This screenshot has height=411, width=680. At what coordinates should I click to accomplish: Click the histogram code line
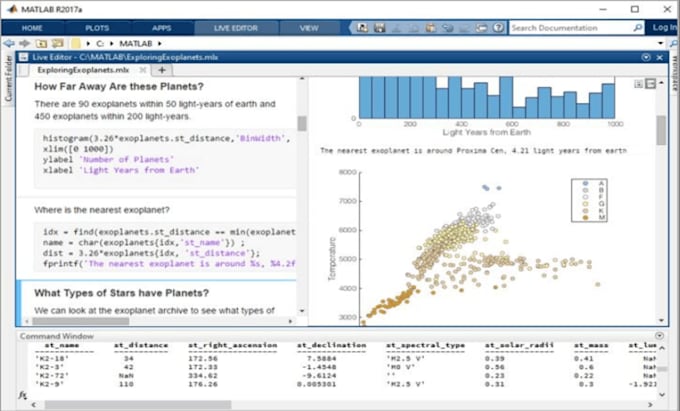pyautogui.click(x=167, y=138)
